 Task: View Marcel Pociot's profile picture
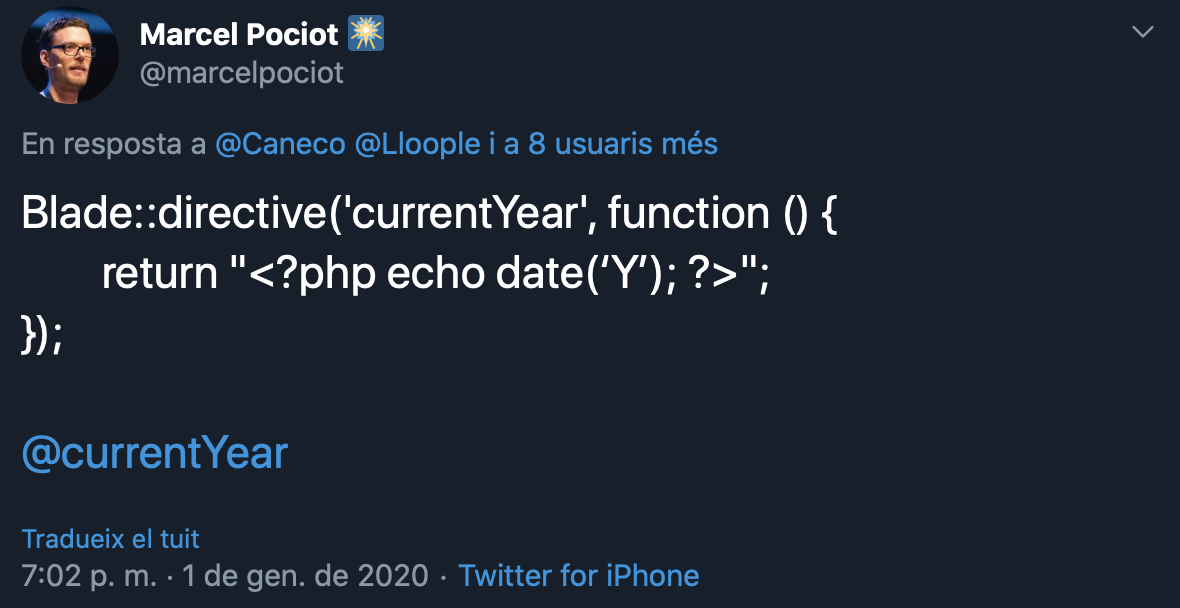pyautogui.click(x=70, y=53)
